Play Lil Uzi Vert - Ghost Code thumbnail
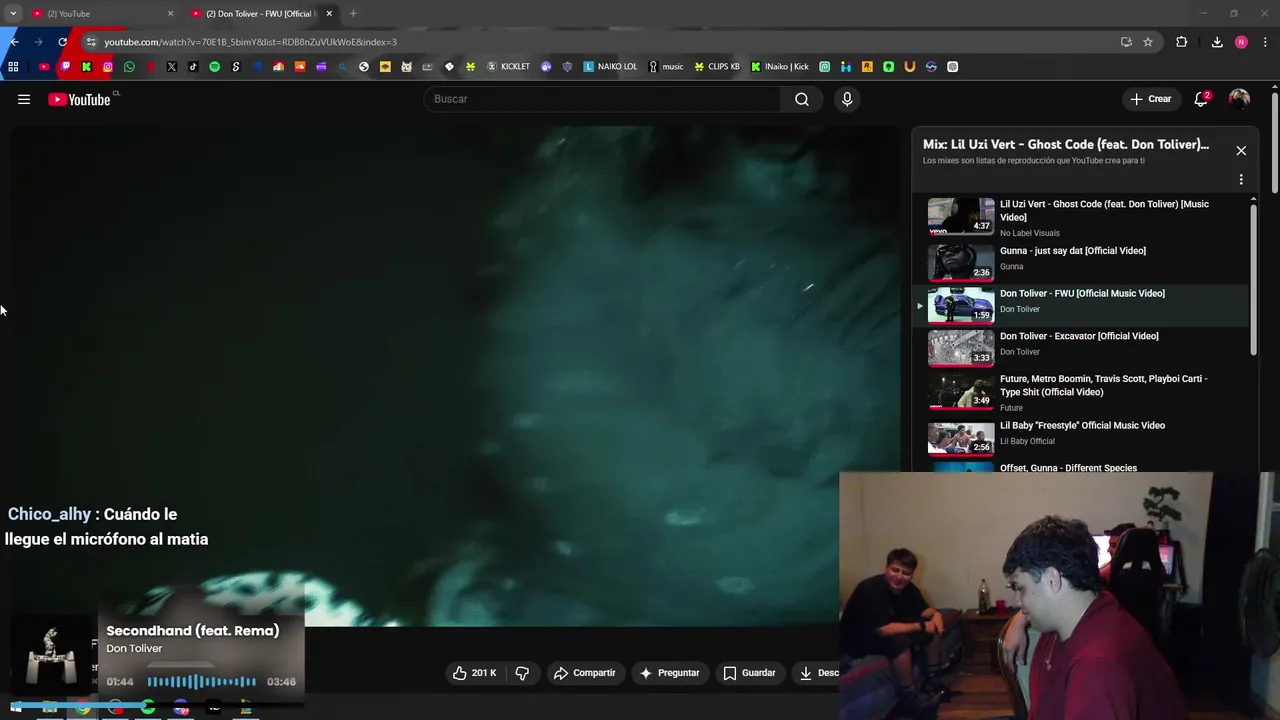Viewport: 1280px width, 720px height. point(961,215)
